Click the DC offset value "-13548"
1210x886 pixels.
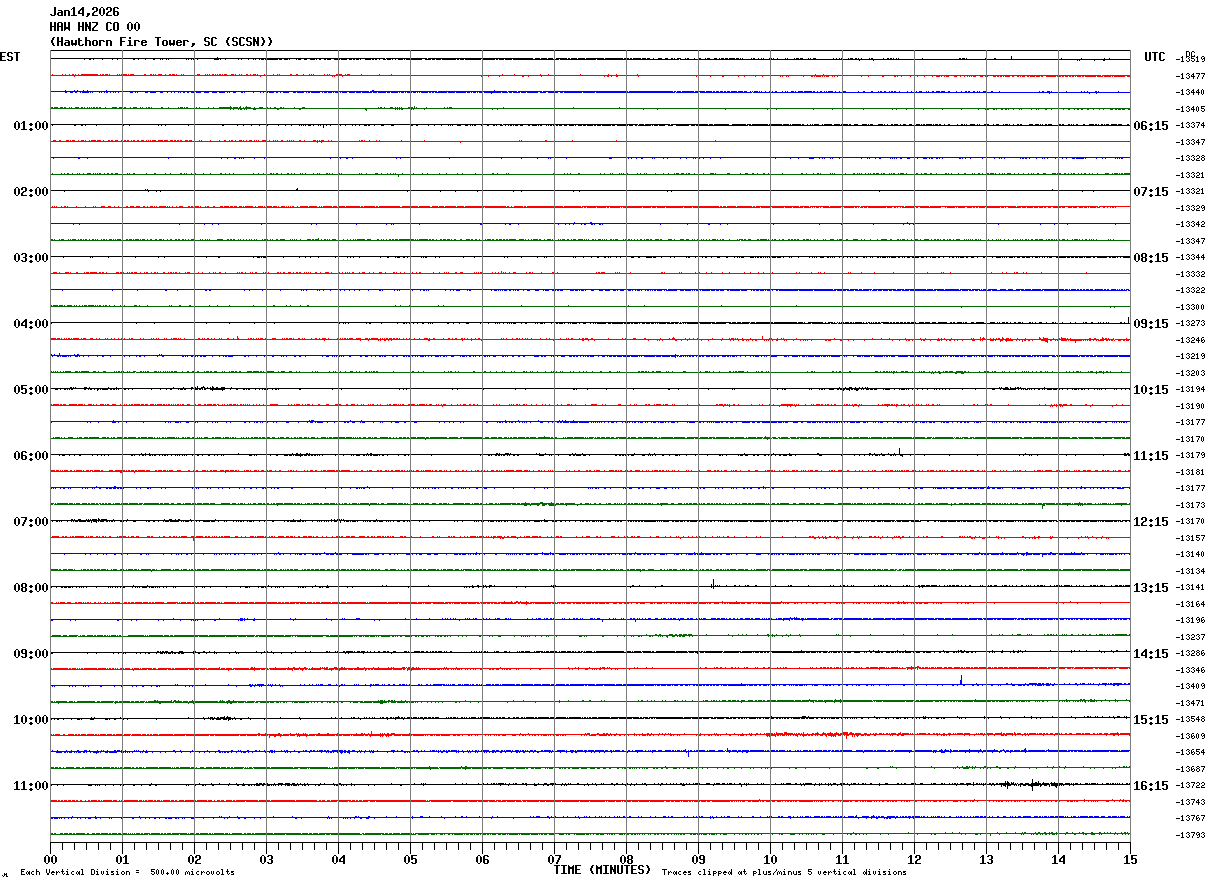[x=1191, y=719]
